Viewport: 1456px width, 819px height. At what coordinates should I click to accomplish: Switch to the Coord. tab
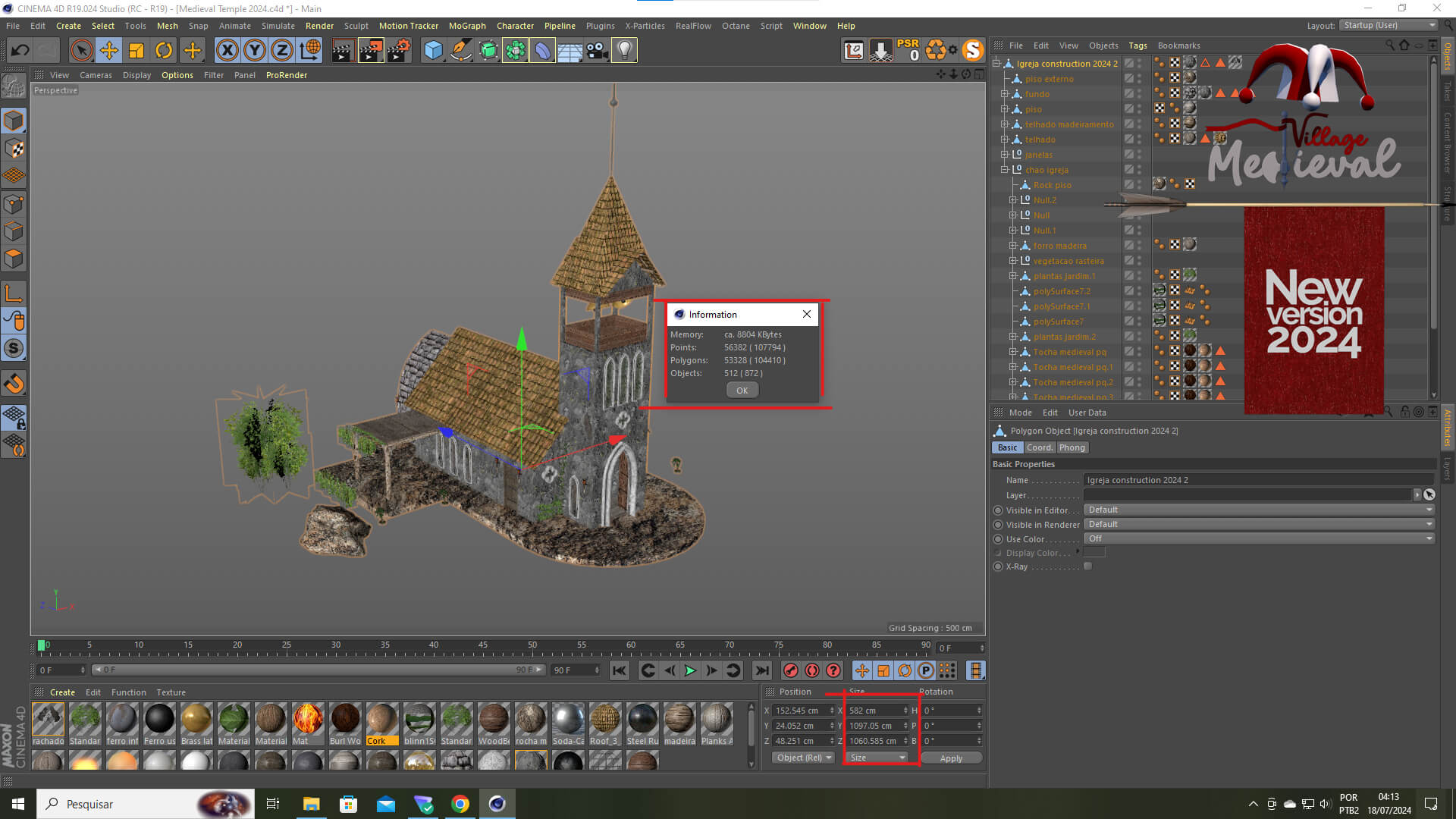tap(1039, 447)
